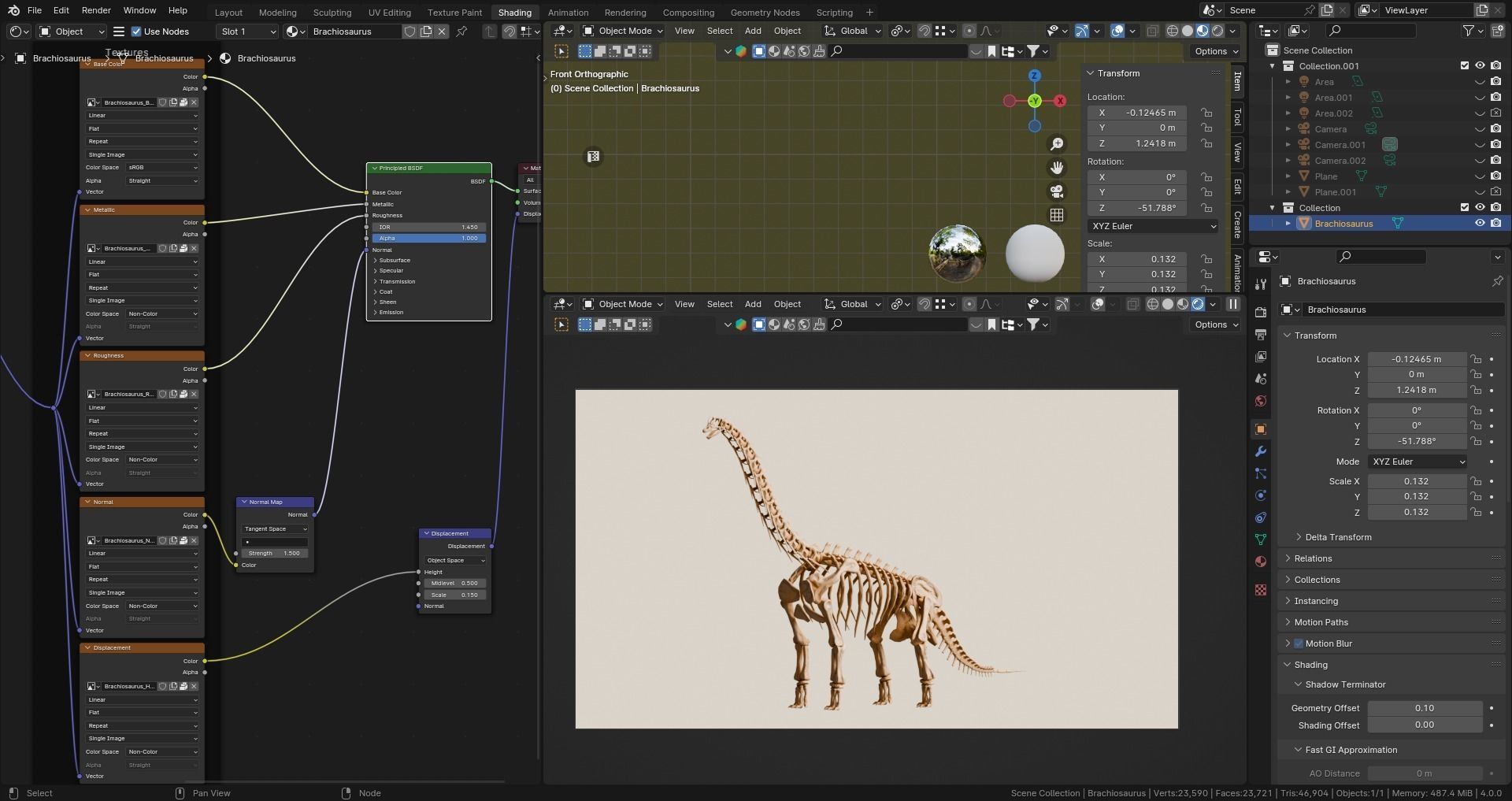Screen dimensions: 1512x801
Task: Adjust Normal Map Strength value slider
Action: [275, 554]
